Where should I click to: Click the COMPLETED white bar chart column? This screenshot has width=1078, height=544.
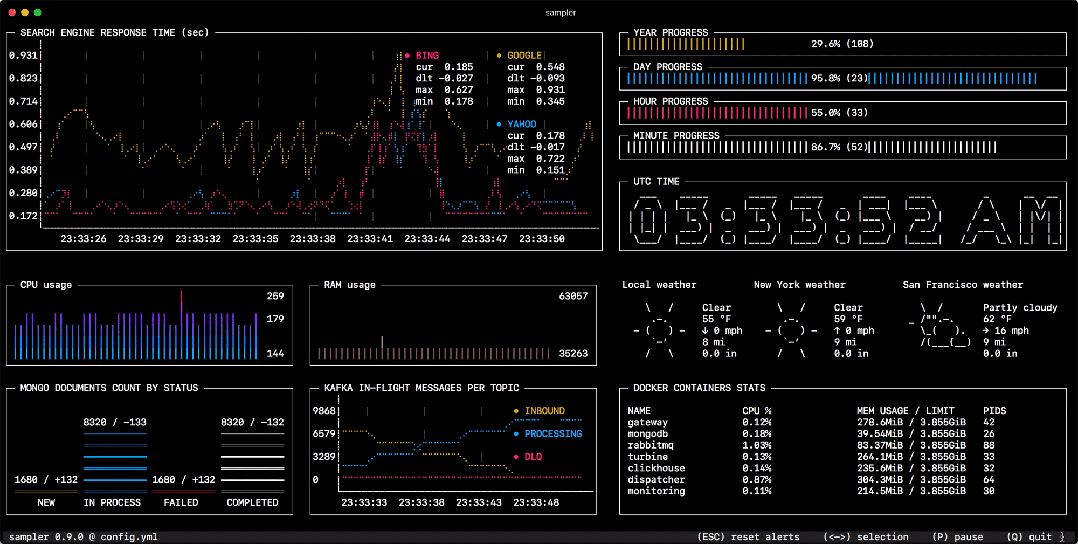[252, 462]
